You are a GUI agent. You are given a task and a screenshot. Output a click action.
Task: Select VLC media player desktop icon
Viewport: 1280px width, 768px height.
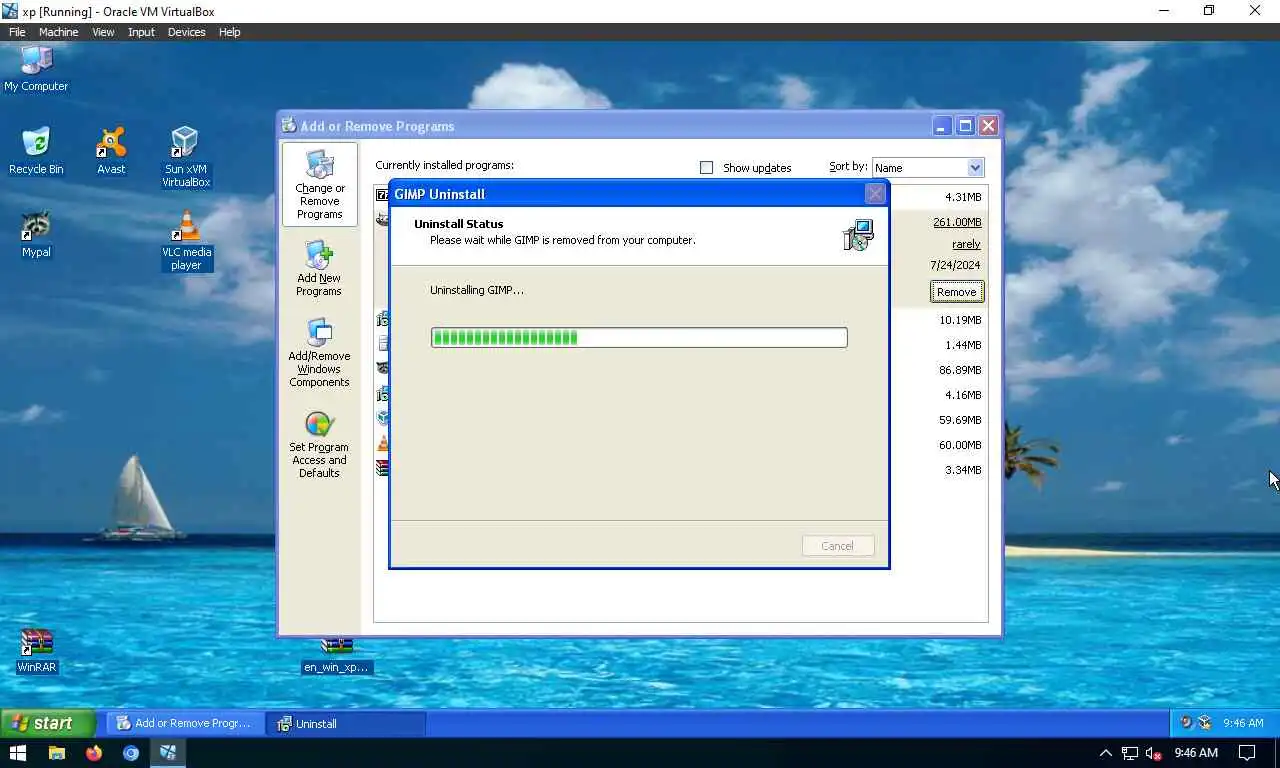pos(186,240)
